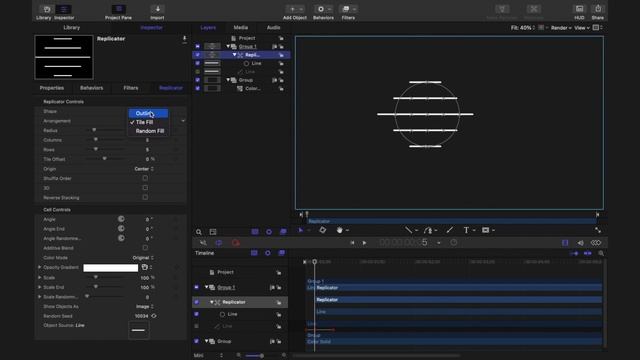The height and width of the screenshot is (360, 640).
Task: Open the Show Objects As dropdown
Action: 144,307
